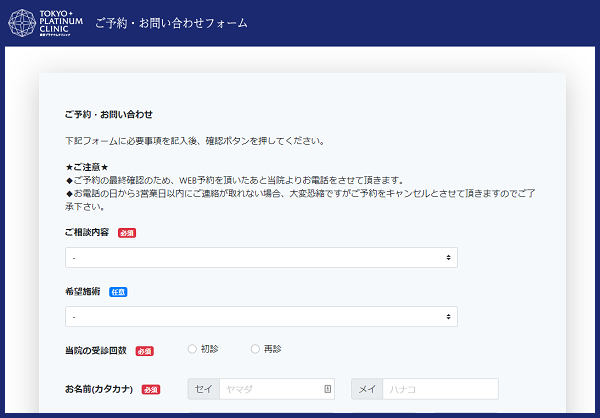Screen dimensions: 600x418
Task: Click the メイ prefix label box
Action: (x=367, y=389)
